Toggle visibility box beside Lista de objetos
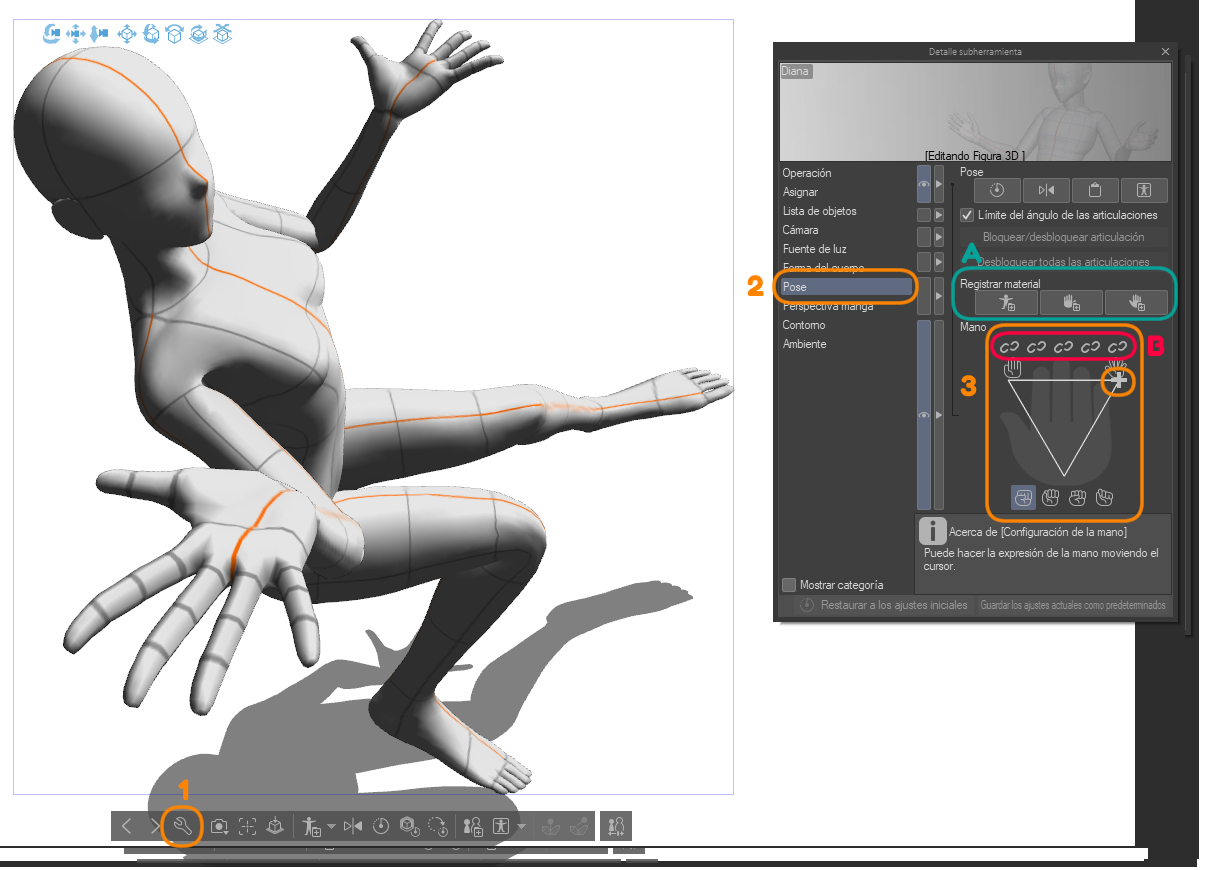Viewport: 1207px width, 870px height. point(924,215)
